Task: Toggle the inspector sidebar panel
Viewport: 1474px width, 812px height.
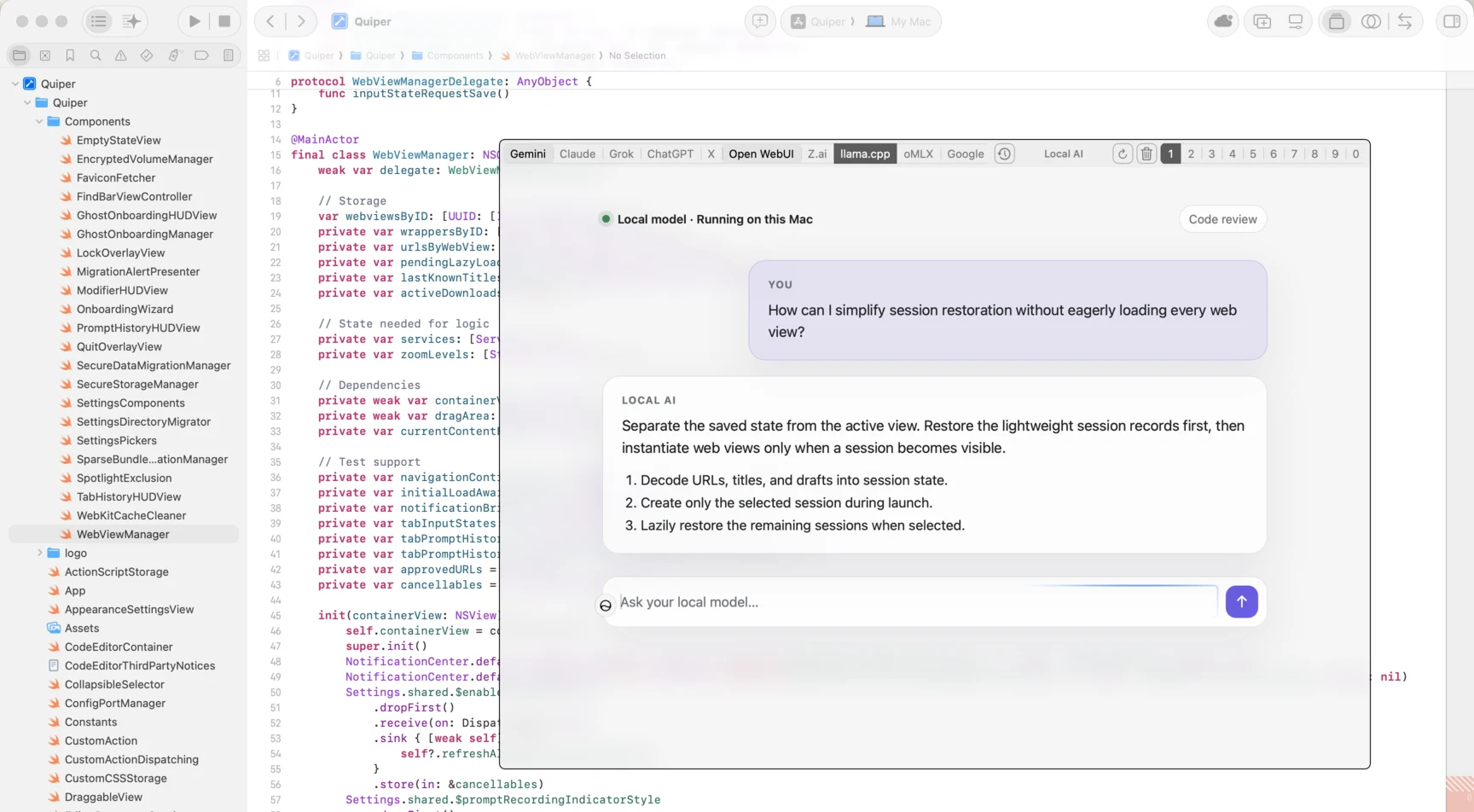Action: tap(1452, 21)
